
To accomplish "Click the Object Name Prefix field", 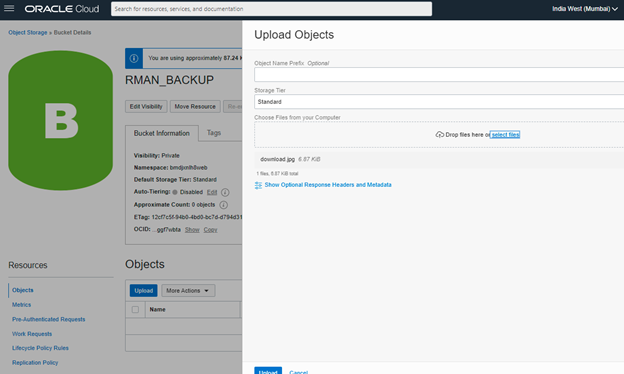I will (439, 75).
